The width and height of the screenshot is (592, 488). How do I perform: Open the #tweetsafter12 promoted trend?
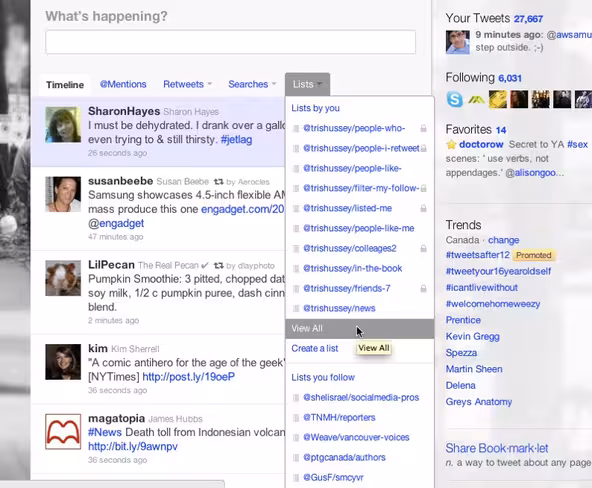click(478, 255)
